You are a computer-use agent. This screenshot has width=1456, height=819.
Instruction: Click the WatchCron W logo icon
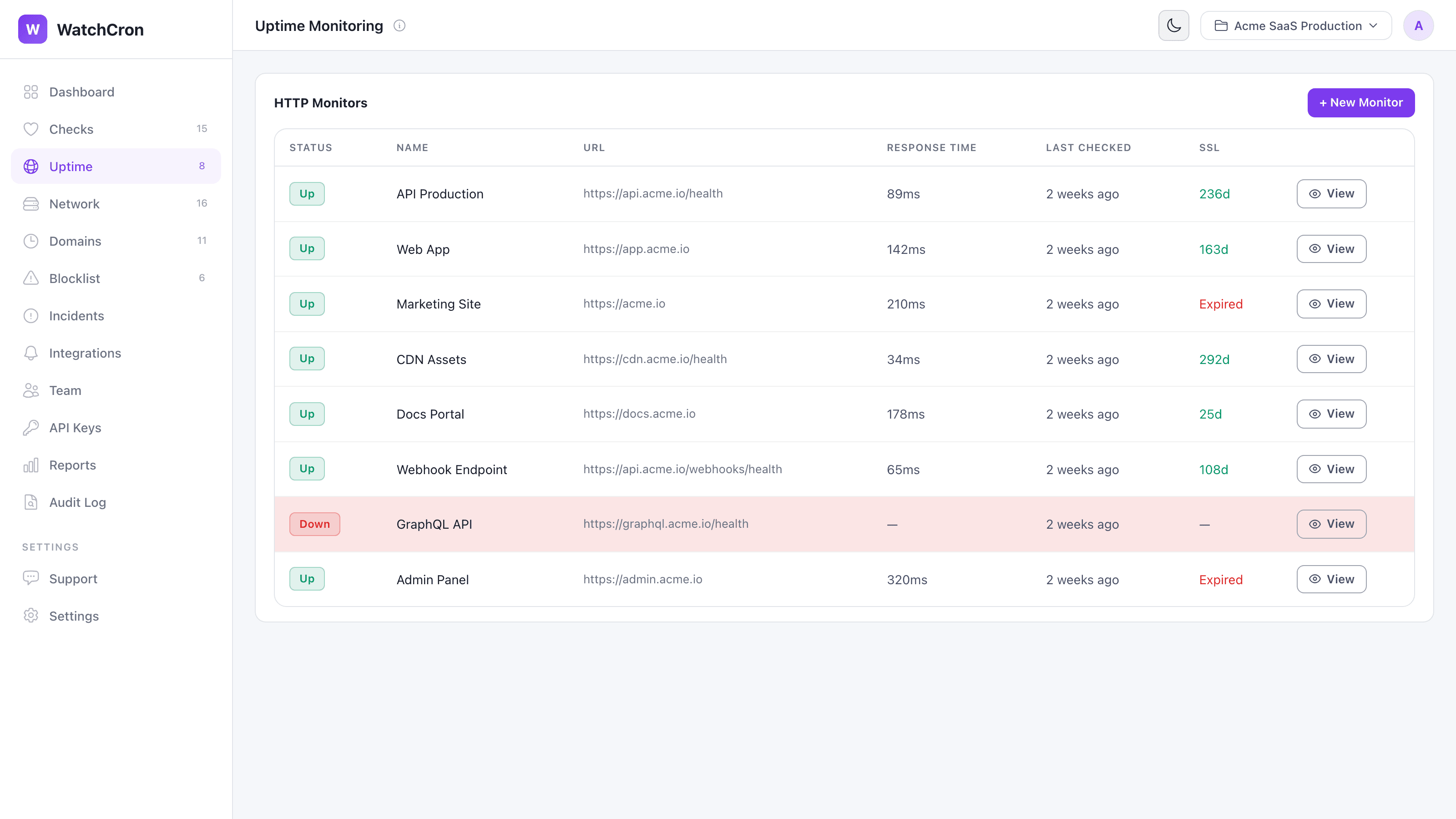[x=33, y=30]
